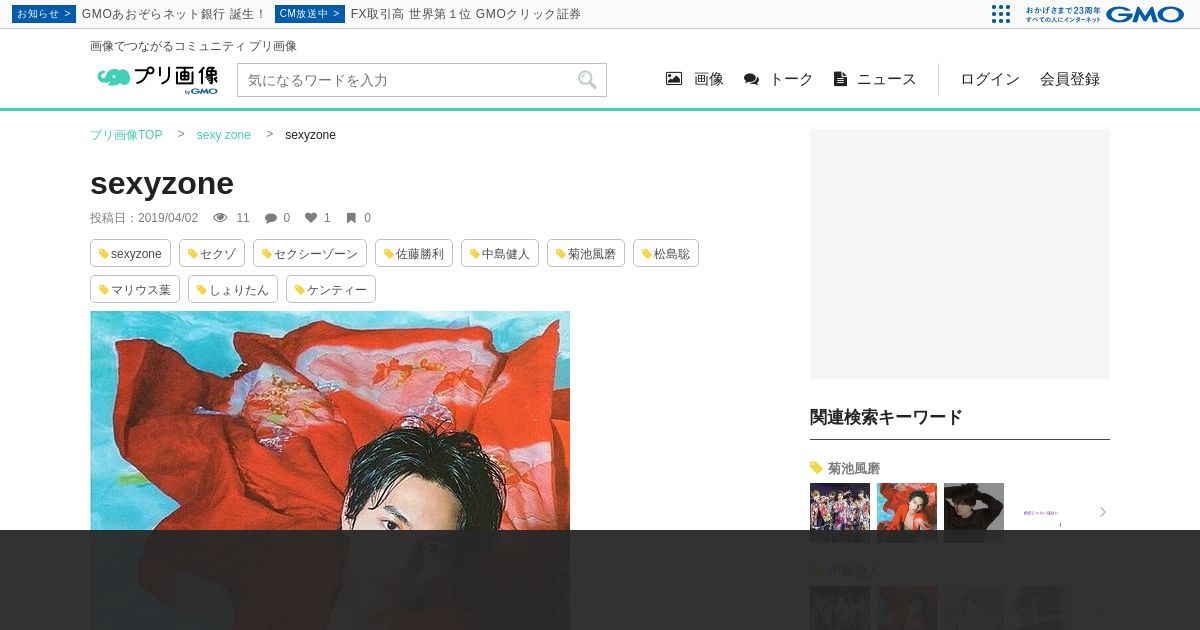This screenshot has height=630, width=1200.
Task: Click the heart like icon
Action: (311, 218)
